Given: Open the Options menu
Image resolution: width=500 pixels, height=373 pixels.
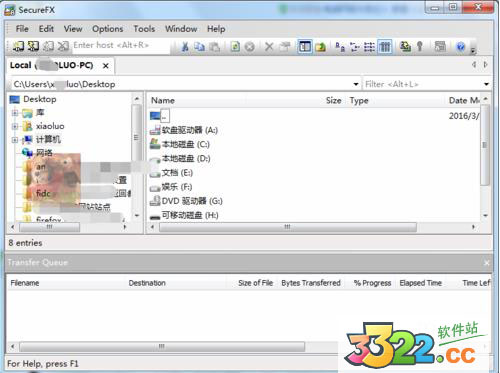Looking at the screenshot, I should [x=108, y=29].
